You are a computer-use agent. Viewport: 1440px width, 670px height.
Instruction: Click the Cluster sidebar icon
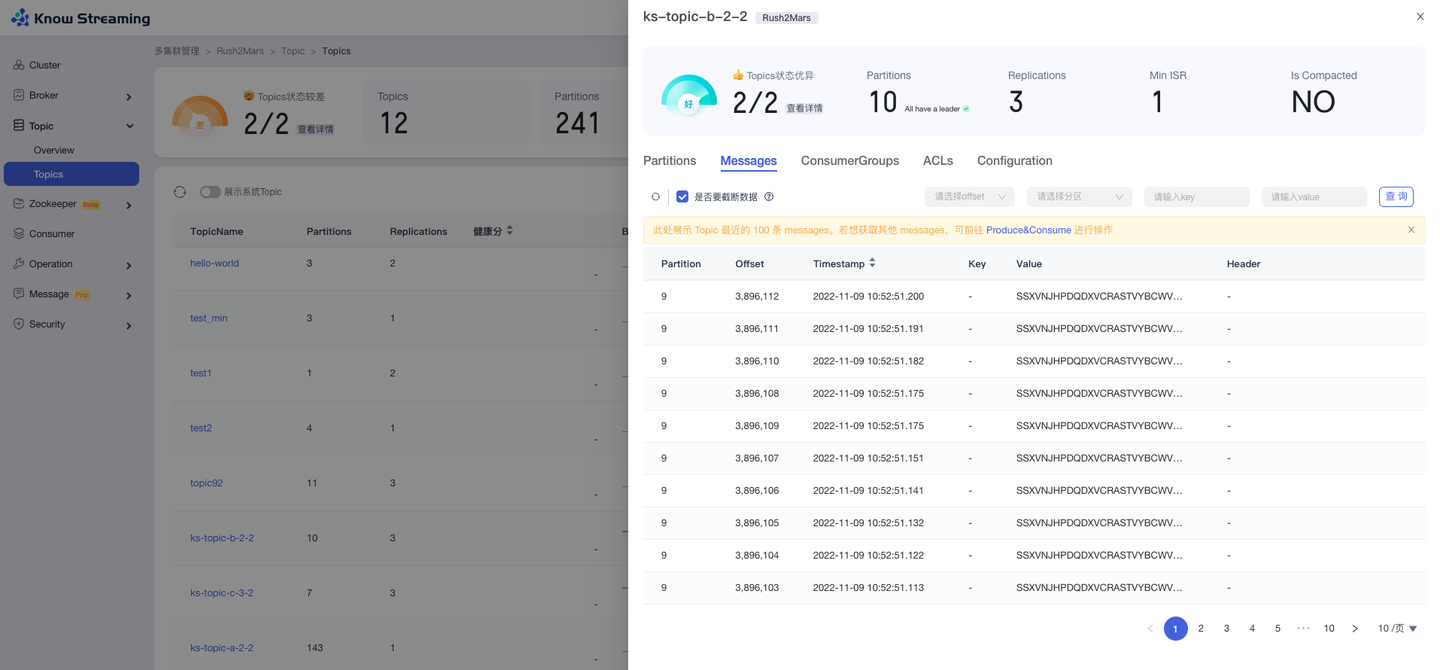pyautogui.click(x=19, y=65)
